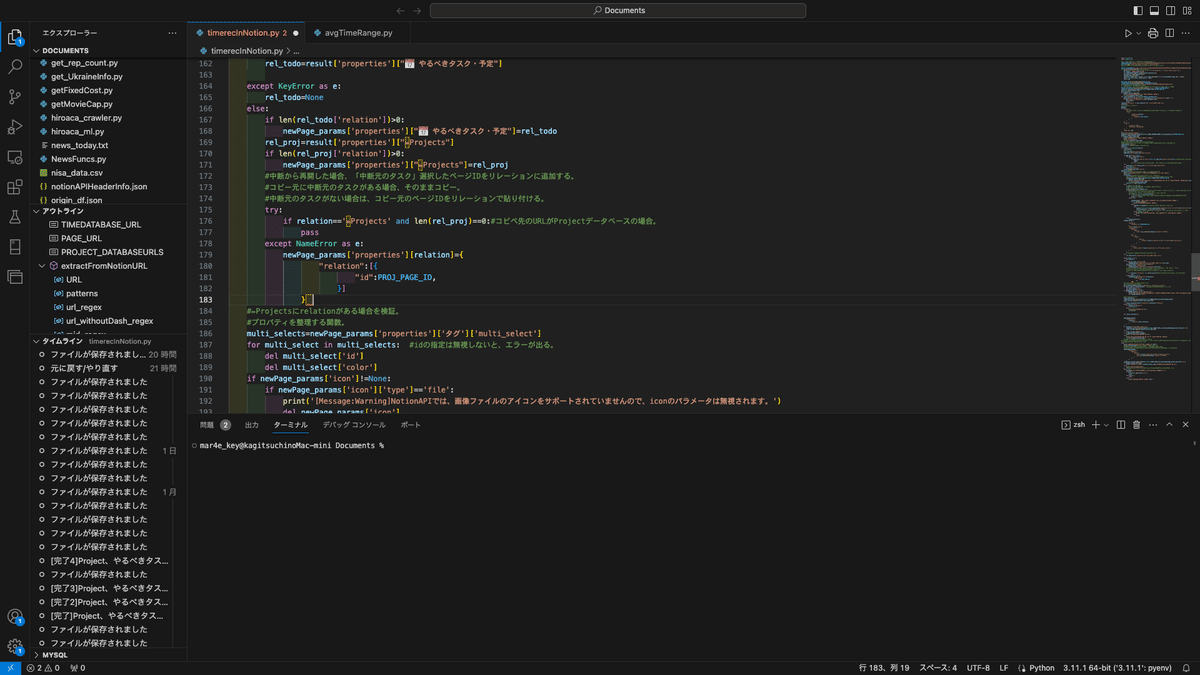Toggle primary sidebar visibility in title bar
The height and width of the screenshot is (675, 1200).
pos(1138,10)
